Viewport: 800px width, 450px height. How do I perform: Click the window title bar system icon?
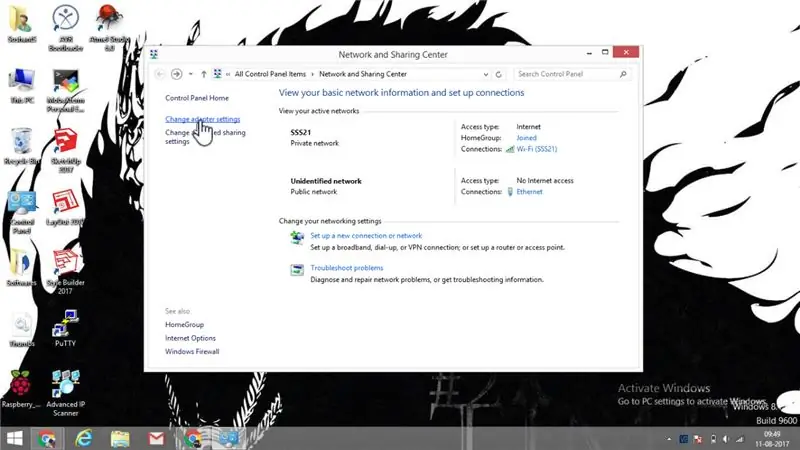(x=154, y=54)
